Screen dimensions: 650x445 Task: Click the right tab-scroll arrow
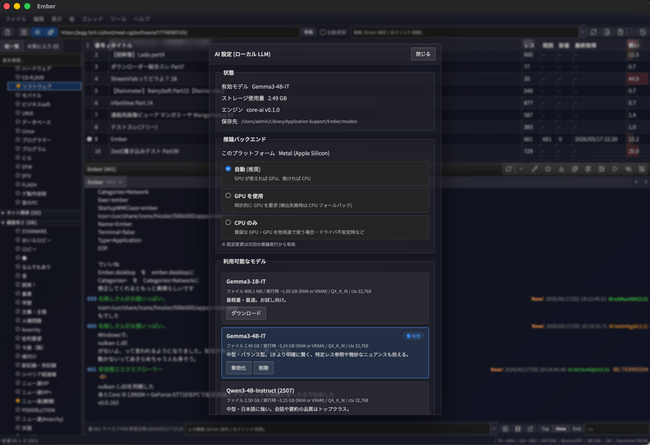click(645, 182)
